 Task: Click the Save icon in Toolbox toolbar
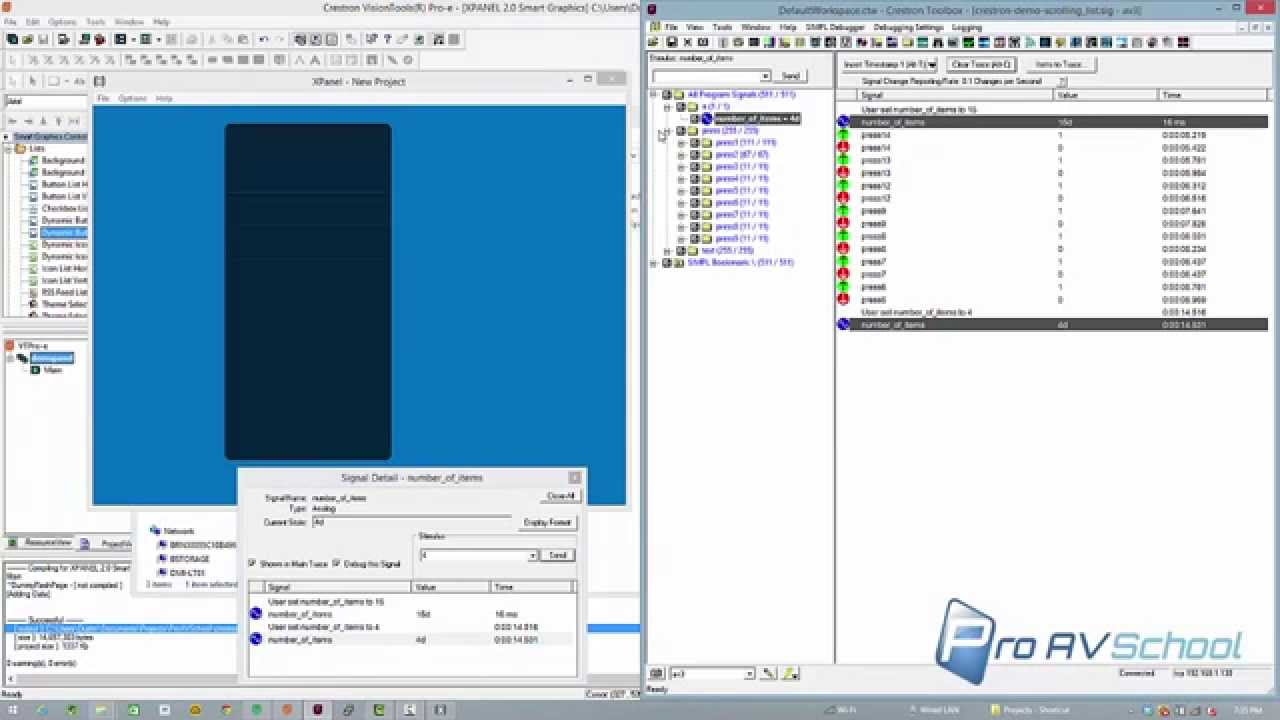(x=671, y=42)
